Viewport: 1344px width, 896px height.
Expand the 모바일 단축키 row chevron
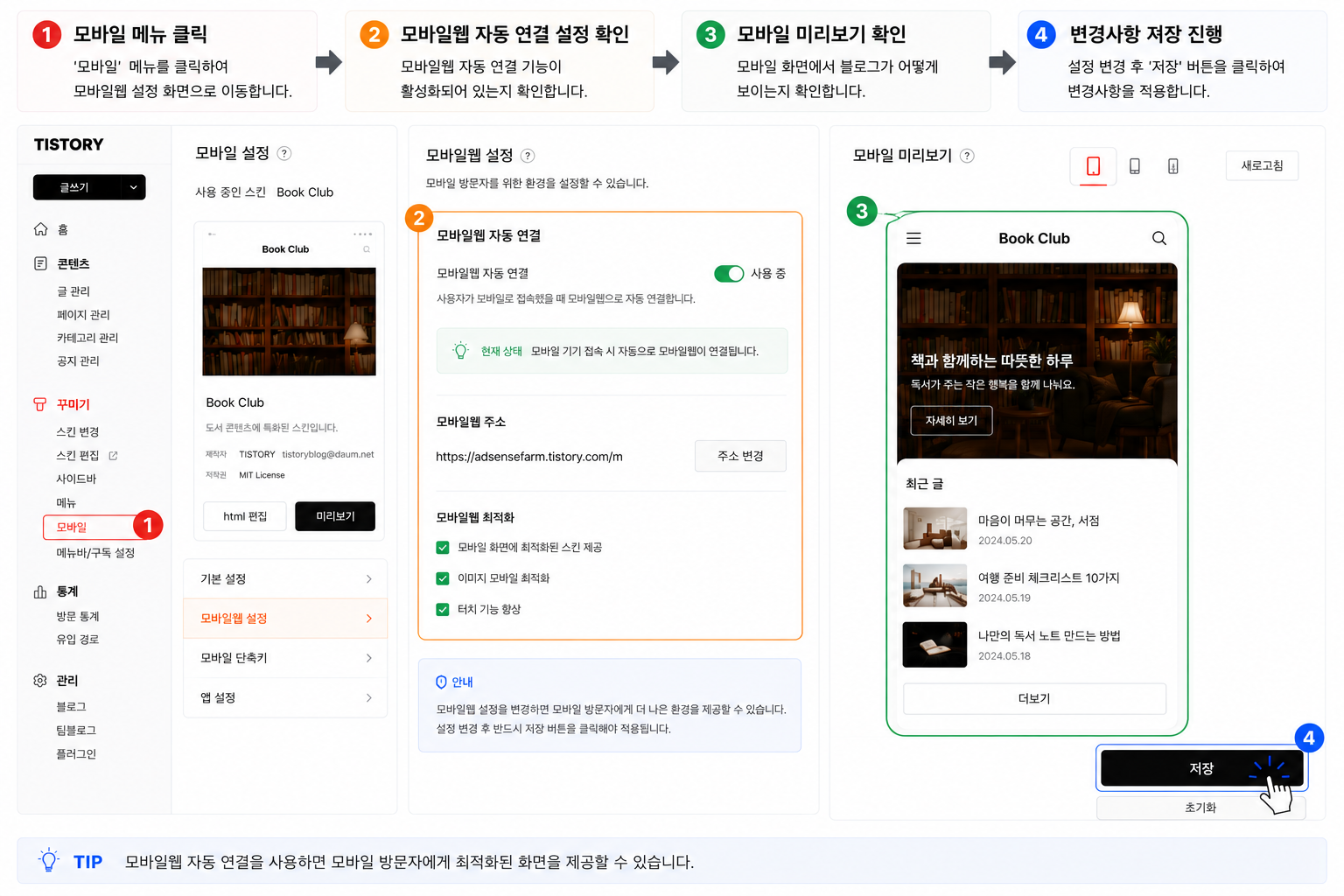(369, 658)
